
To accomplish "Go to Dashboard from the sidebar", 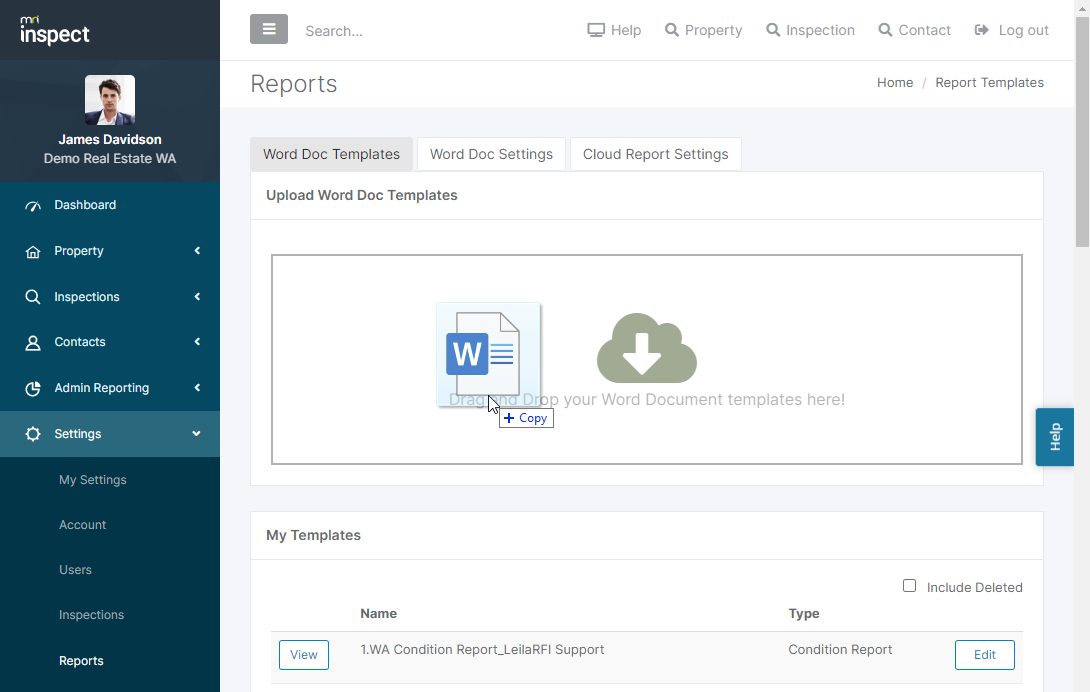I will pyautogui.click(x=86, y=205).
